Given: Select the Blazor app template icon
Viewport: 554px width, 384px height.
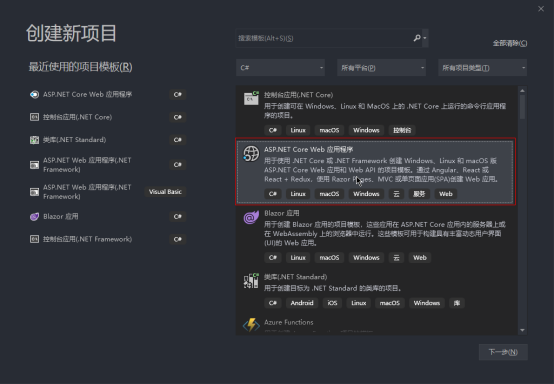Looking at the screenshot, I should click(x=251, y=217).
